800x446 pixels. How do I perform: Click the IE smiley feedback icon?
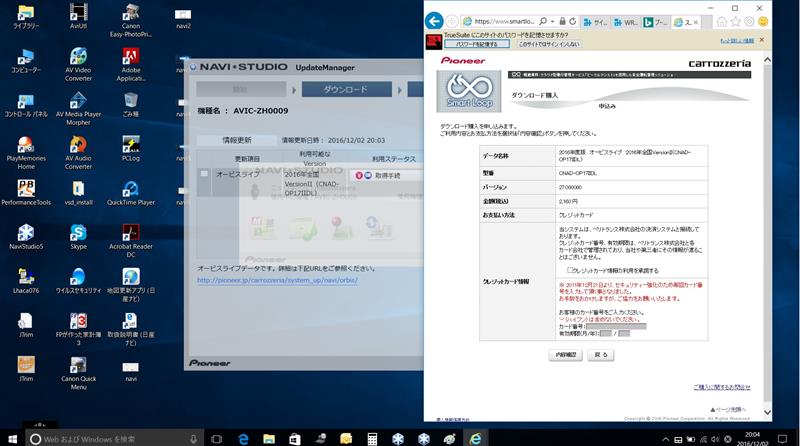(x=763, y=21)
